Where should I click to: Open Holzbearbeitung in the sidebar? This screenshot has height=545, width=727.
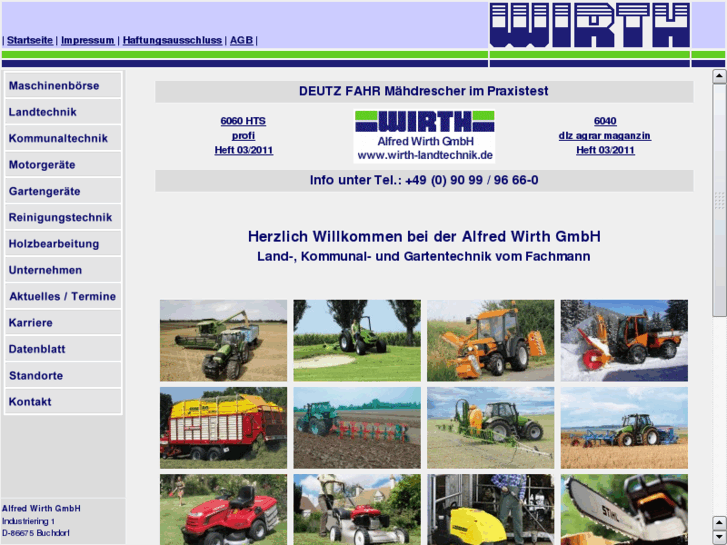(x=63, y=244)
